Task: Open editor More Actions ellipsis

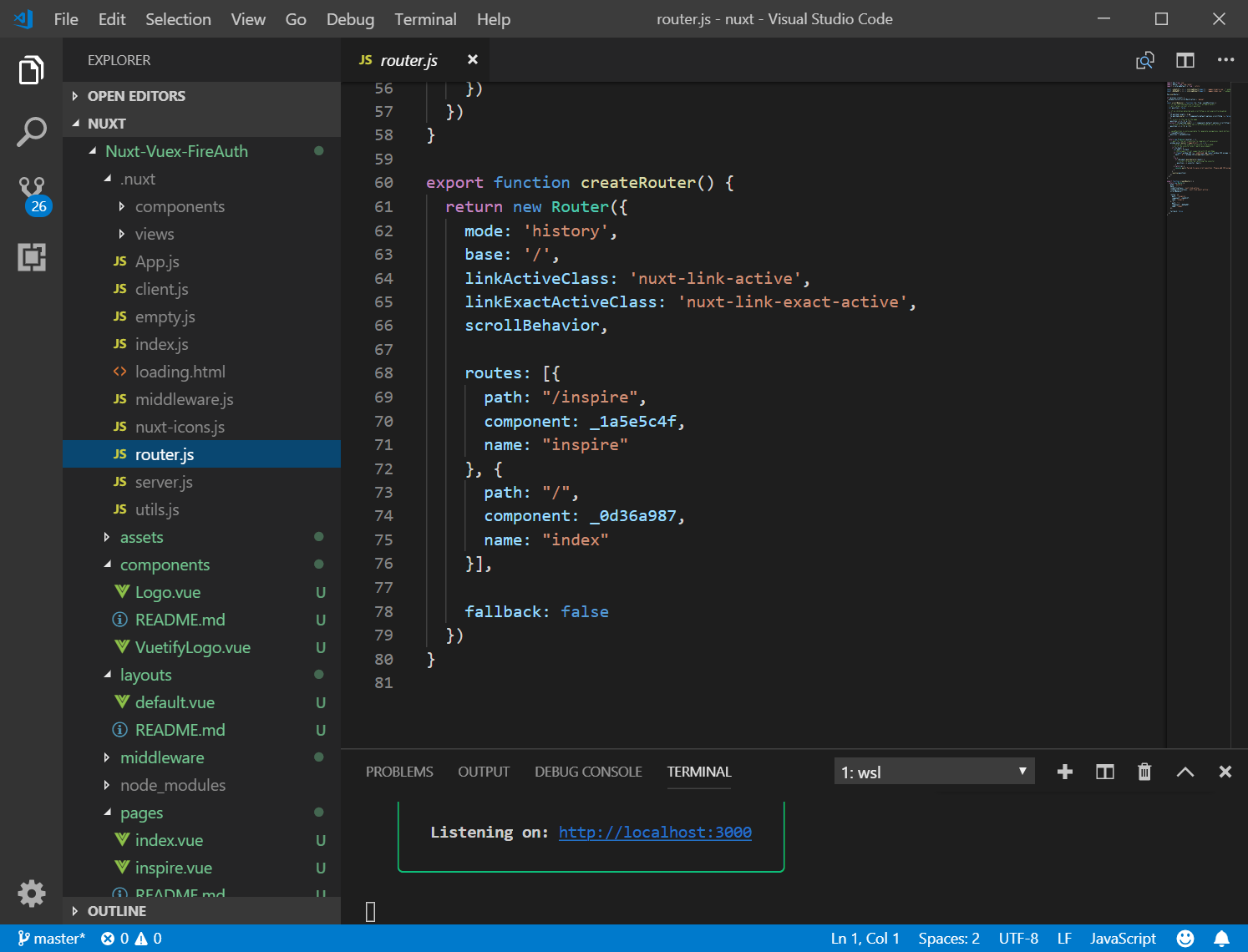Action: 1225,60
